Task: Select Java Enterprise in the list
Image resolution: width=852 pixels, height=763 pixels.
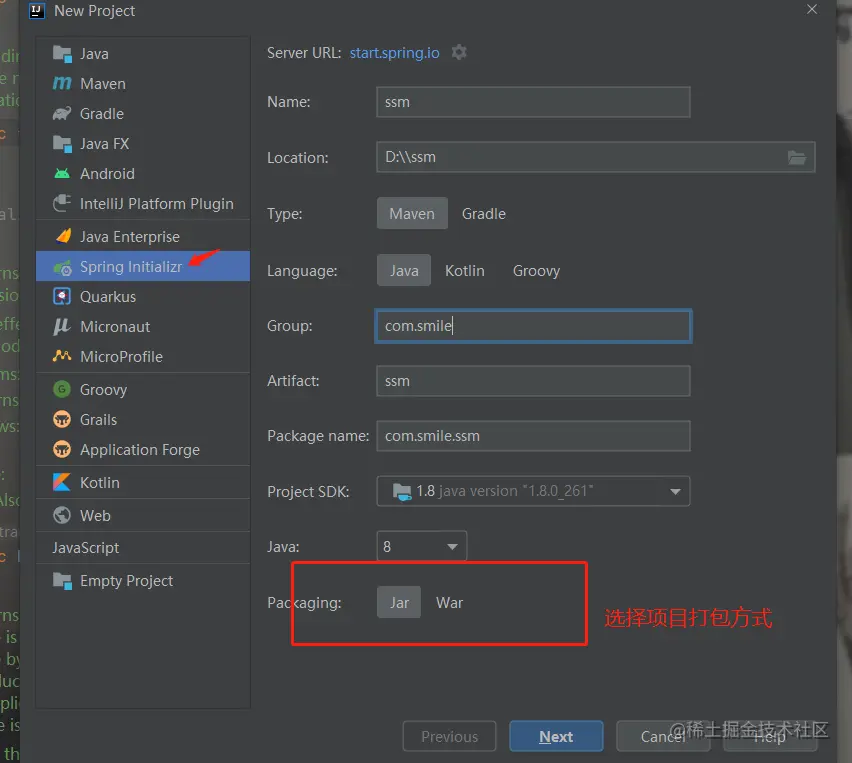Action: (x=143, y=237)
